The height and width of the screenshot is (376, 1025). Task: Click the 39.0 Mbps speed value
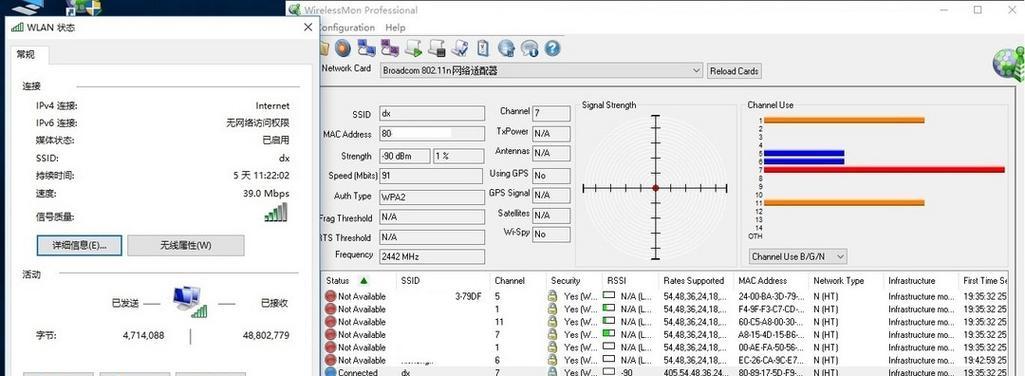click(x=266, y=194)
